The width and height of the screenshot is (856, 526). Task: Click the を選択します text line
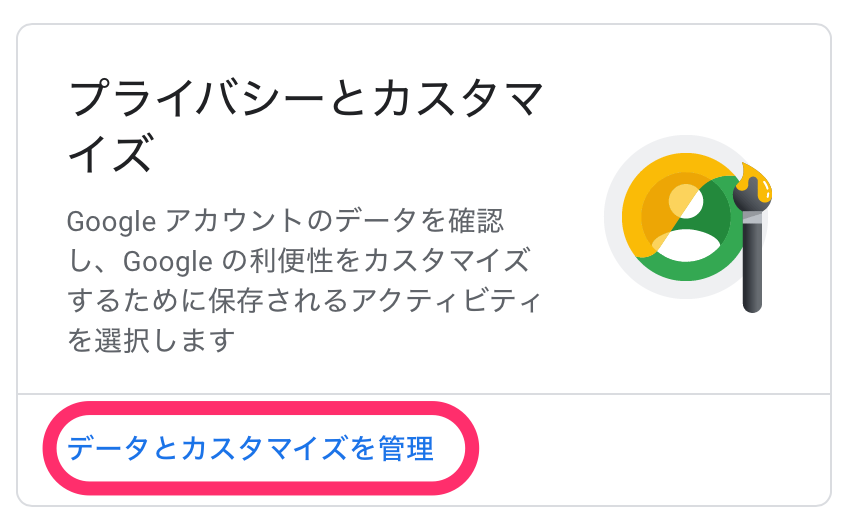pos(150,341)
